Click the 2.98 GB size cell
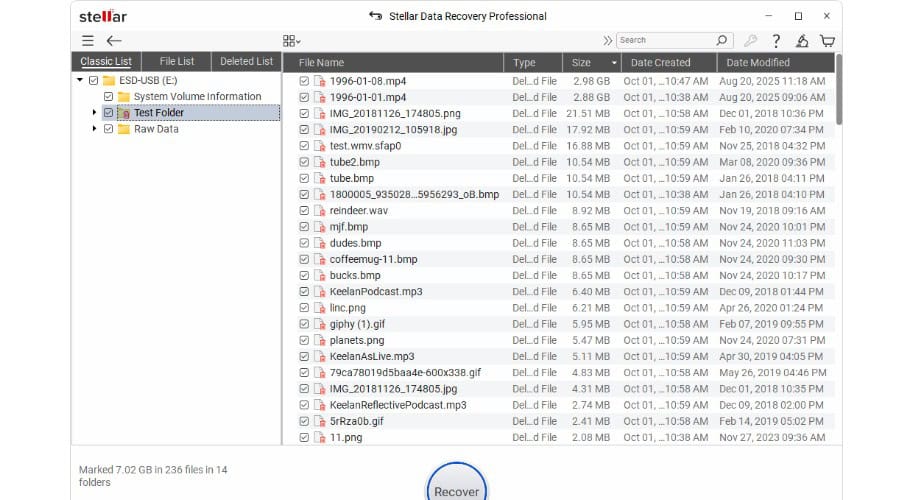 click(x=591, y=81)
